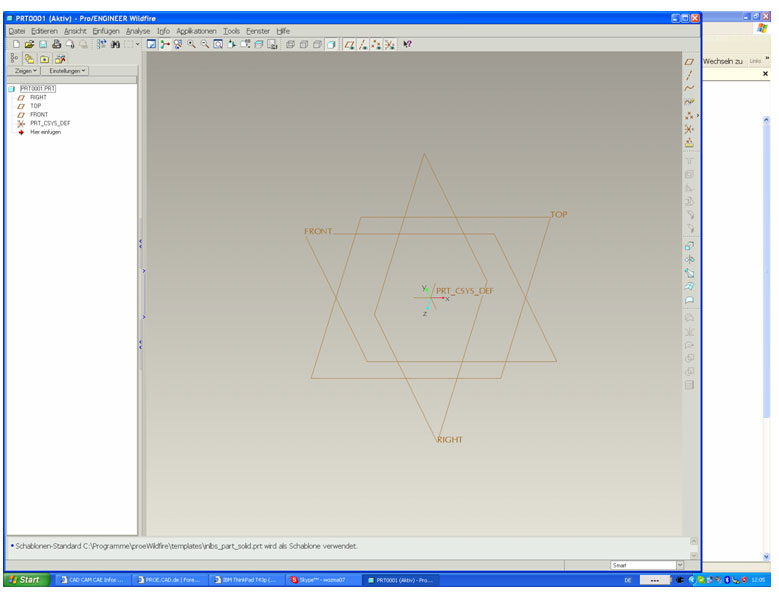Image resolution: width=779 pixels, height=602 pixels.
Task: Toggle datum planes visibility
Action: 350,44
